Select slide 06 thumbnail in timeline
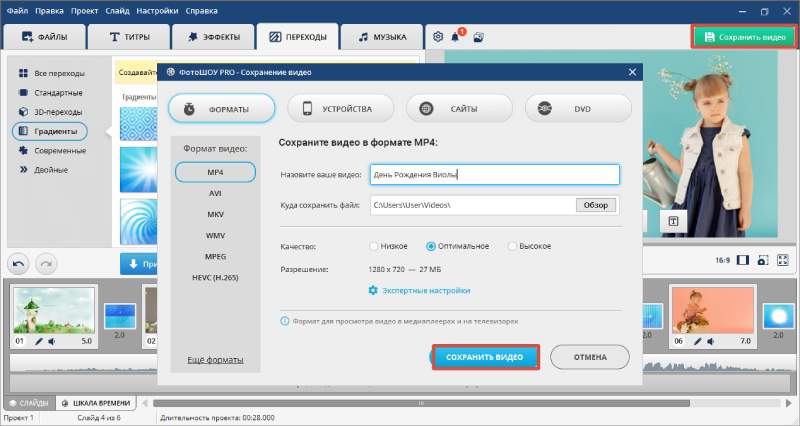 pos(713,310)
